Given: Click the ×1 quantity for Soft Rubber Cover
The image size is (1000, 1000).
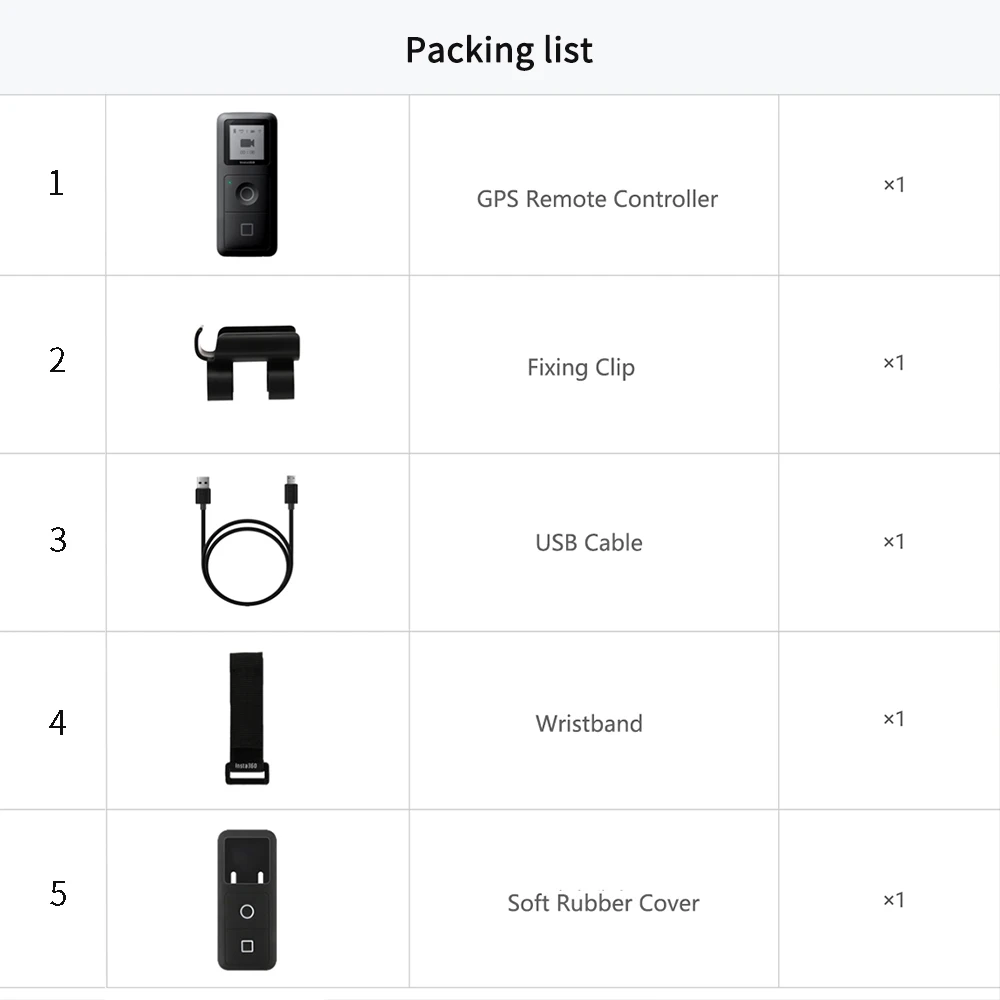Looking at the screenshot, I should point(893,900).
